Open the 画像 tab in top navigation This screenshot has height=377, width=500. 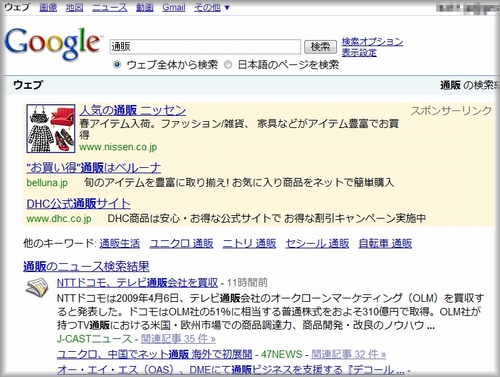coord(48,7)
